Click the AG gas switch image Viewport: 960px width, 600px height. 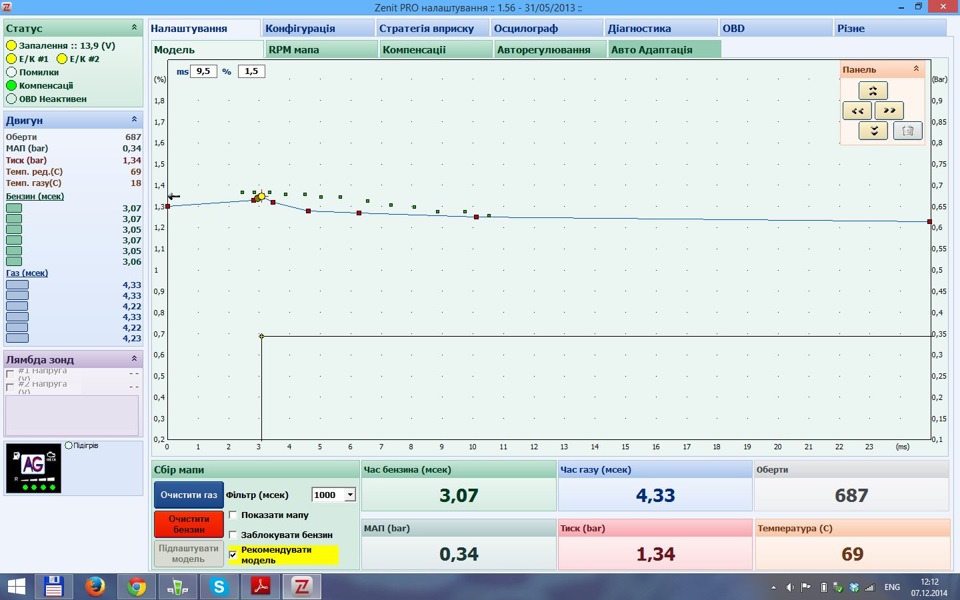(33, 468)
